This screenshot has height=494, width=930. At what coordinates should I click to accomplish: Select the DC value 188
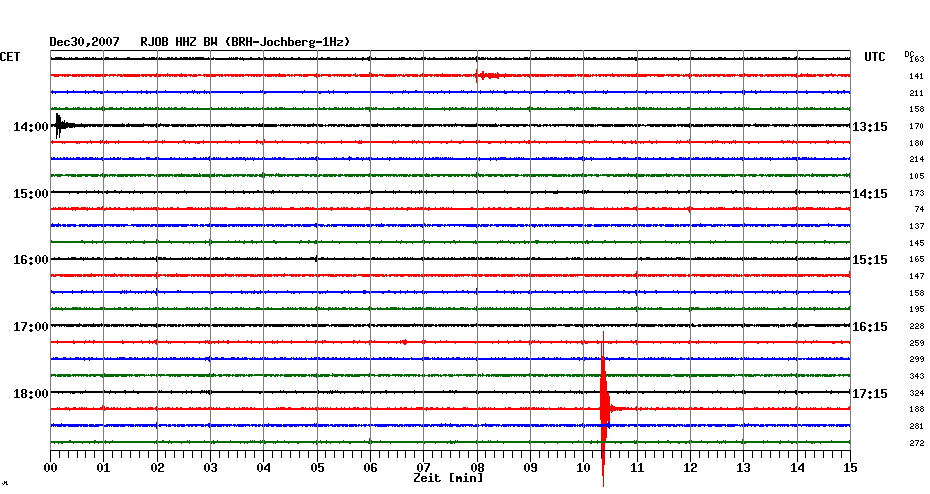point(916,409)
